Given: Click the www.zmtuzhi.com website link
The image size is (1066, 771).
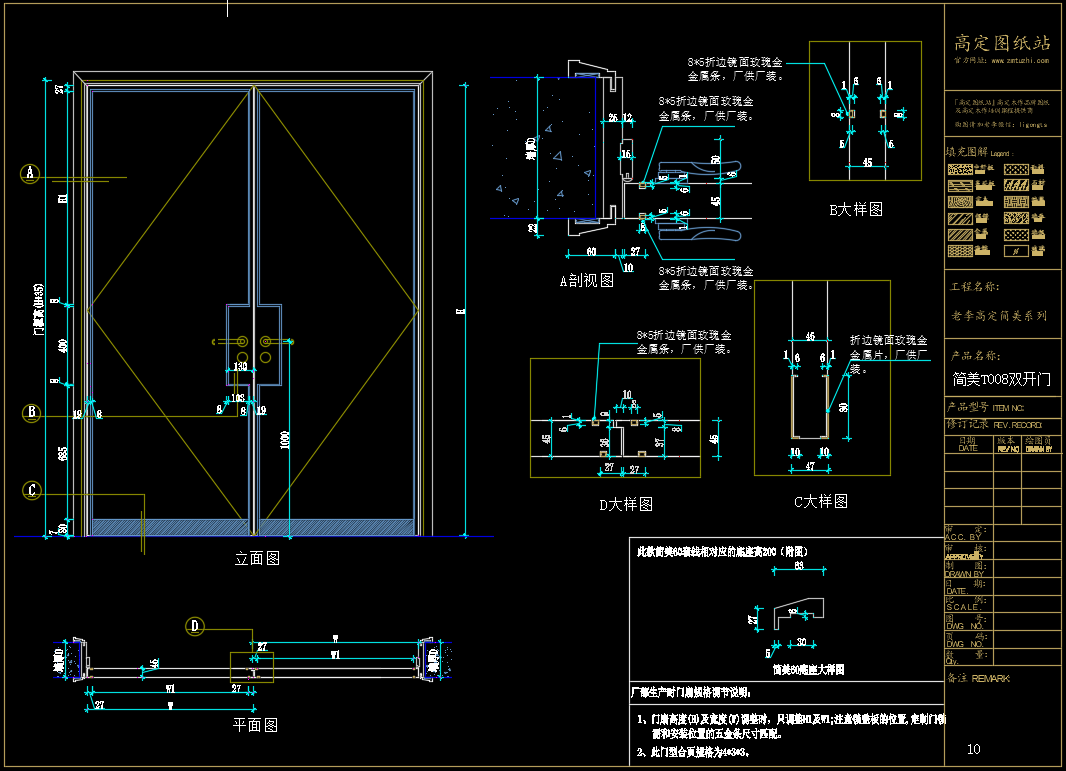Looking at the screenshot, I should 1019,61.
